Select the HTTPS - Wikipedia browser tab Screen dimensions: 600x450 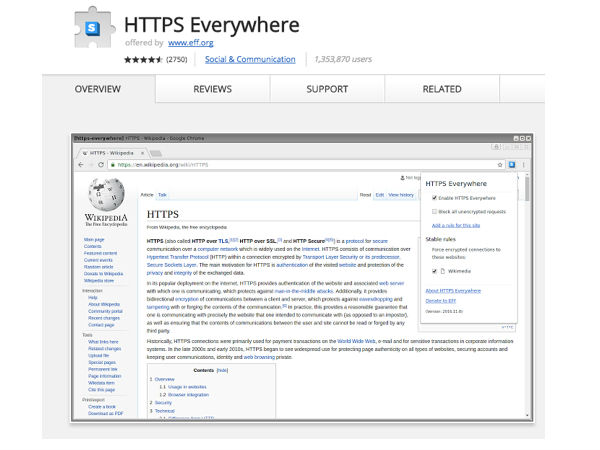coord(111,153)
